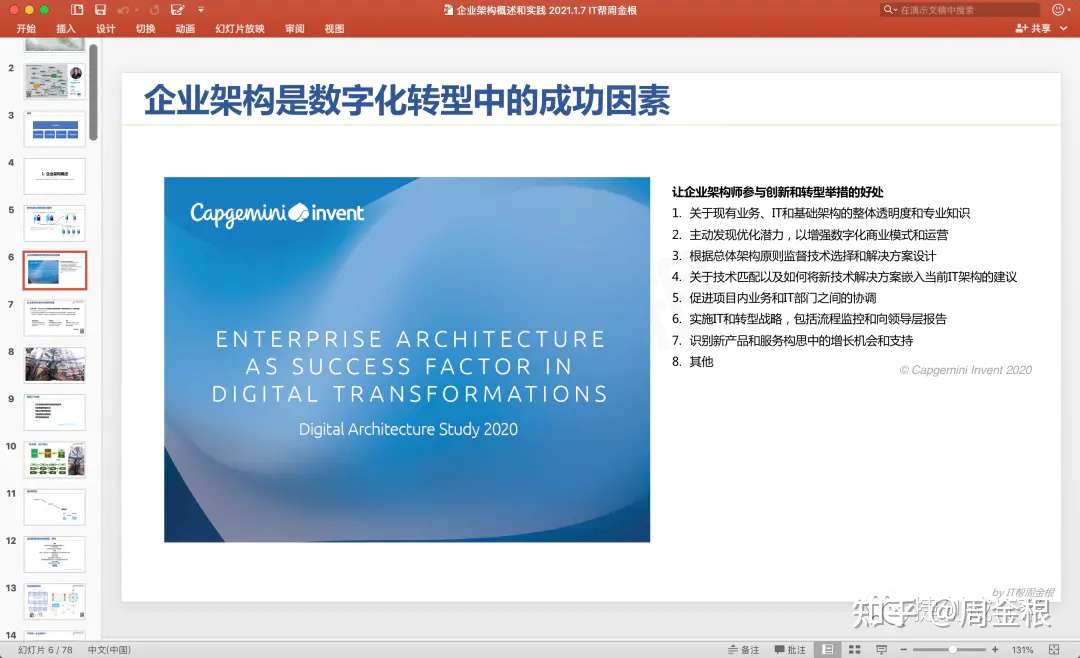Viewport: 1080px width, 658px height.
Task: Click the magnifier search icon
Action: 889,10
